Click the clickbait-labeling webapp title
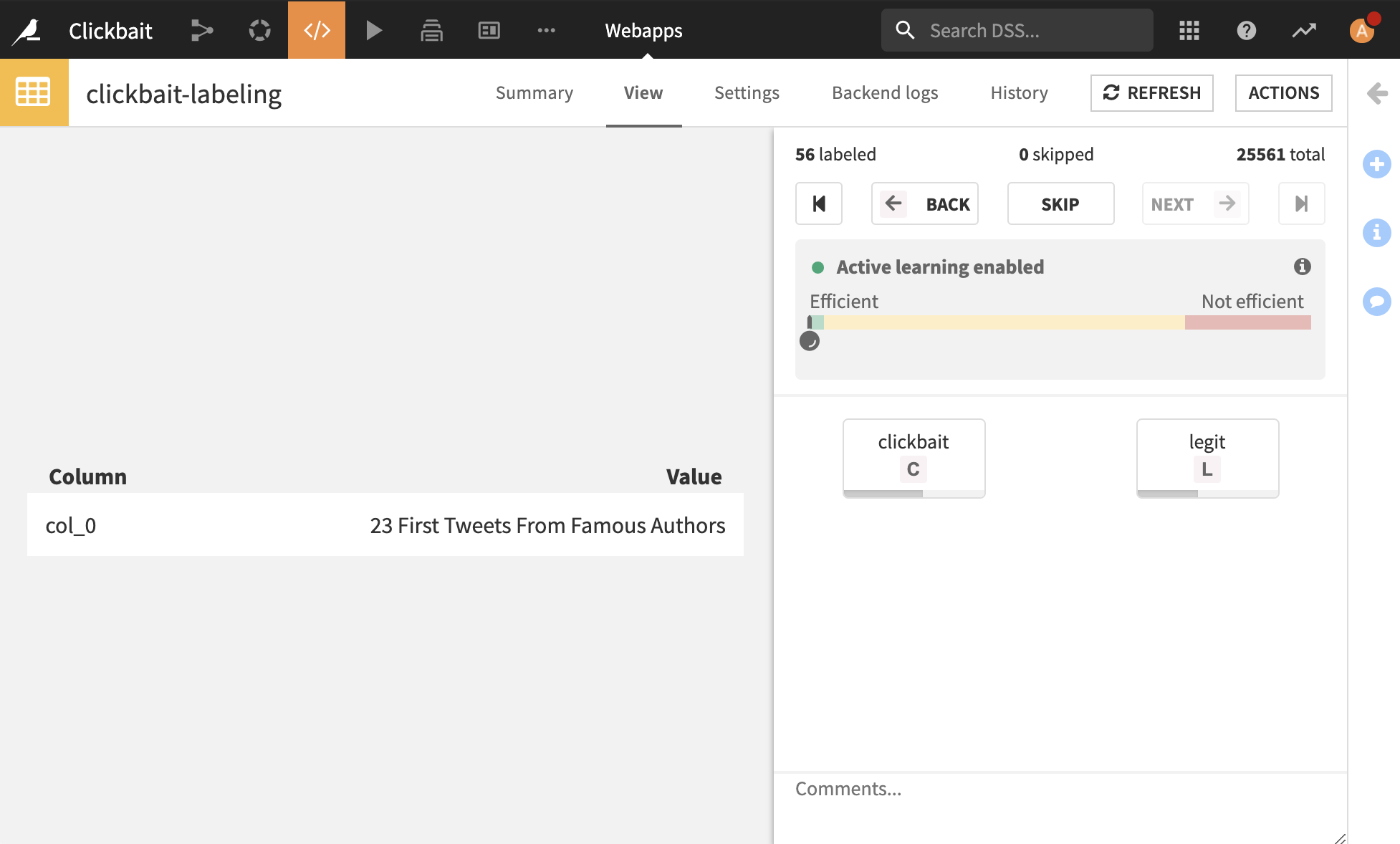The height and width of the screenshot is (844, 1400). click(x=184, y=94)
